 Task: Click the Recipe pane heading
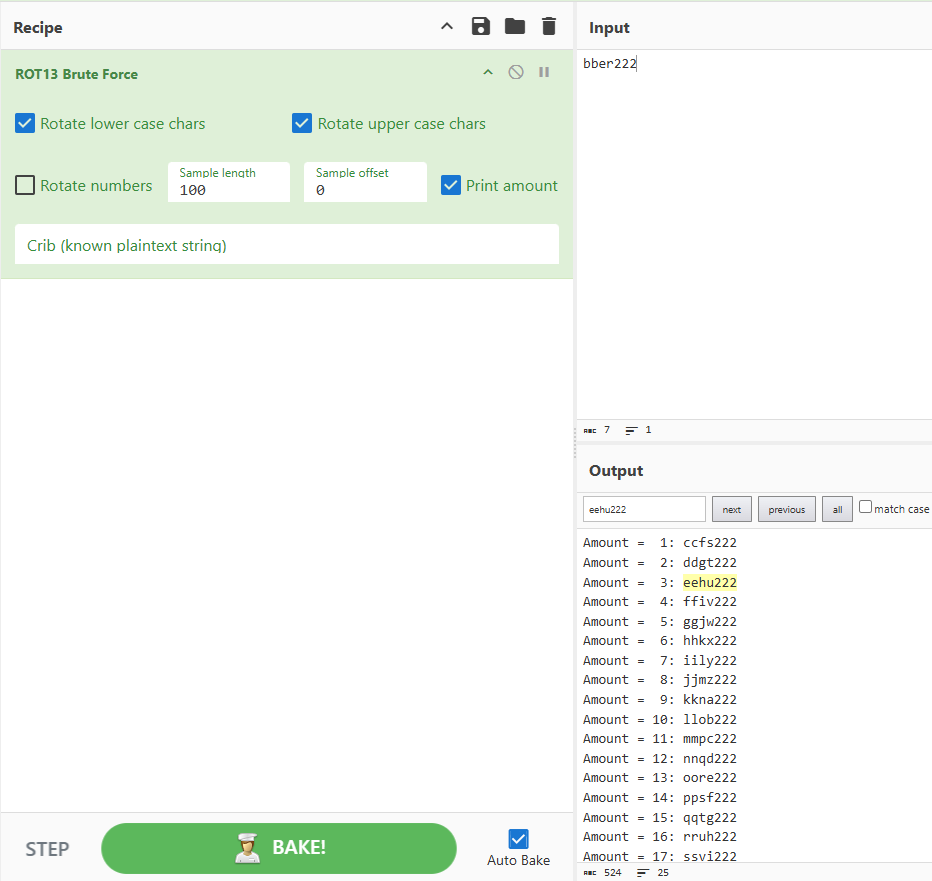(38, 28)
